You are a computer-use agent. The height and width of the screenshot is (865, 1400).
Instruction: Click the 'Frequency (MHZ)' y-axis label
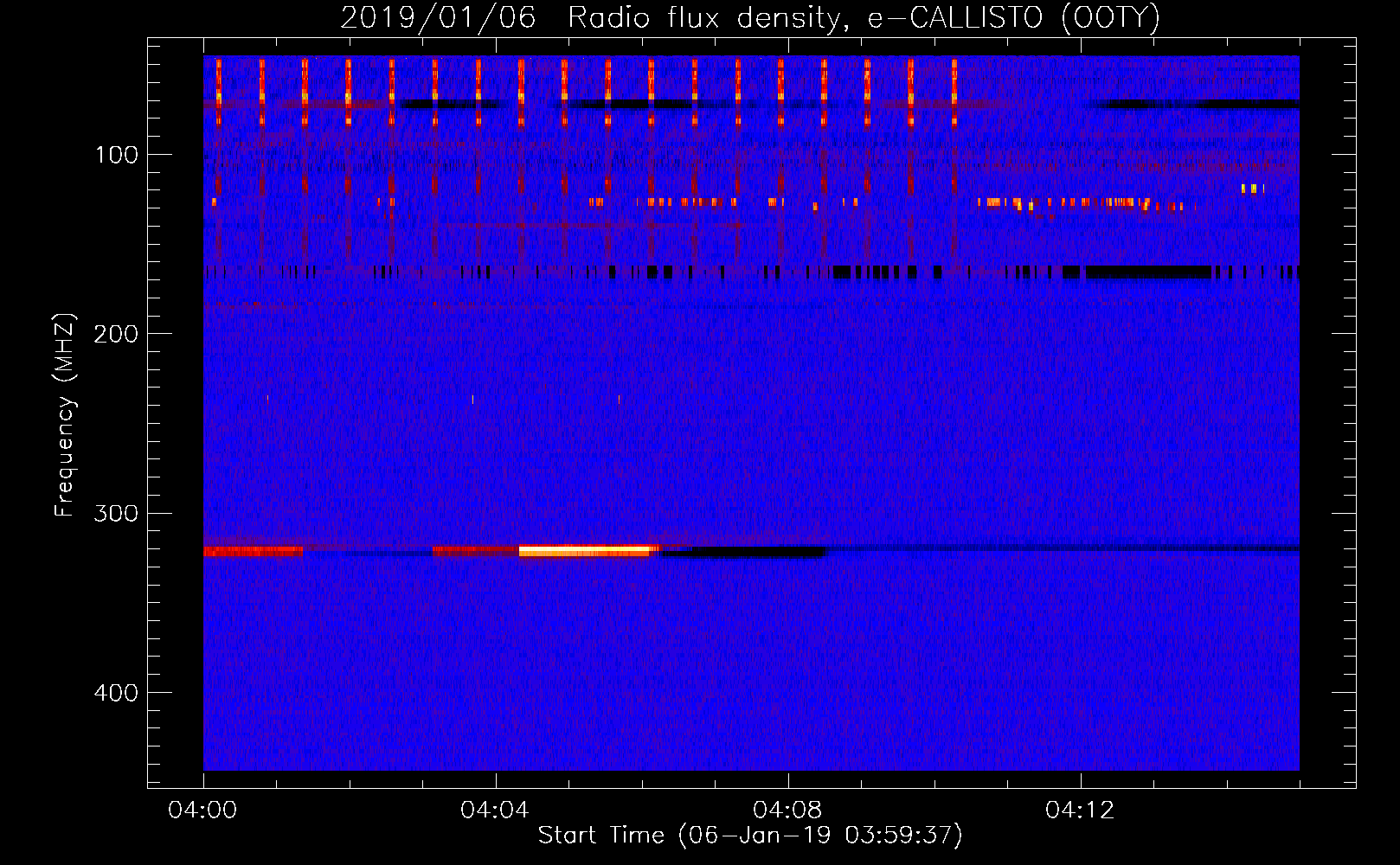pos(65,415)
